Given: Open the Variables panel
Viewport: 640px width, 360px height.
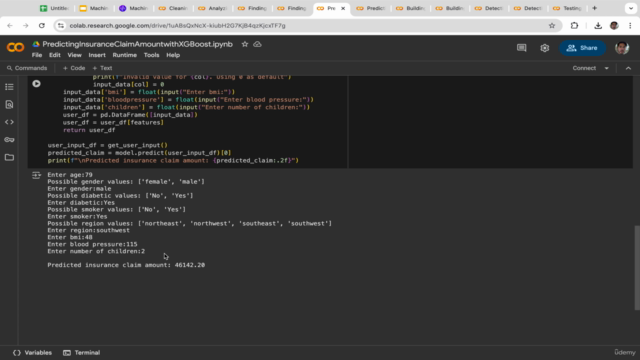Looking at the screenshot, I should (33, 353).
